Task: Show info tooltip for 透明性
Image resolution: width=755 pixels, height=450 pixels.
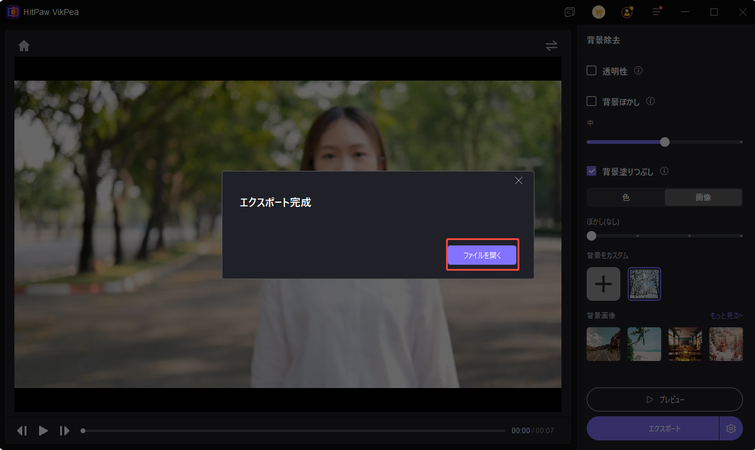Action: 638,71
